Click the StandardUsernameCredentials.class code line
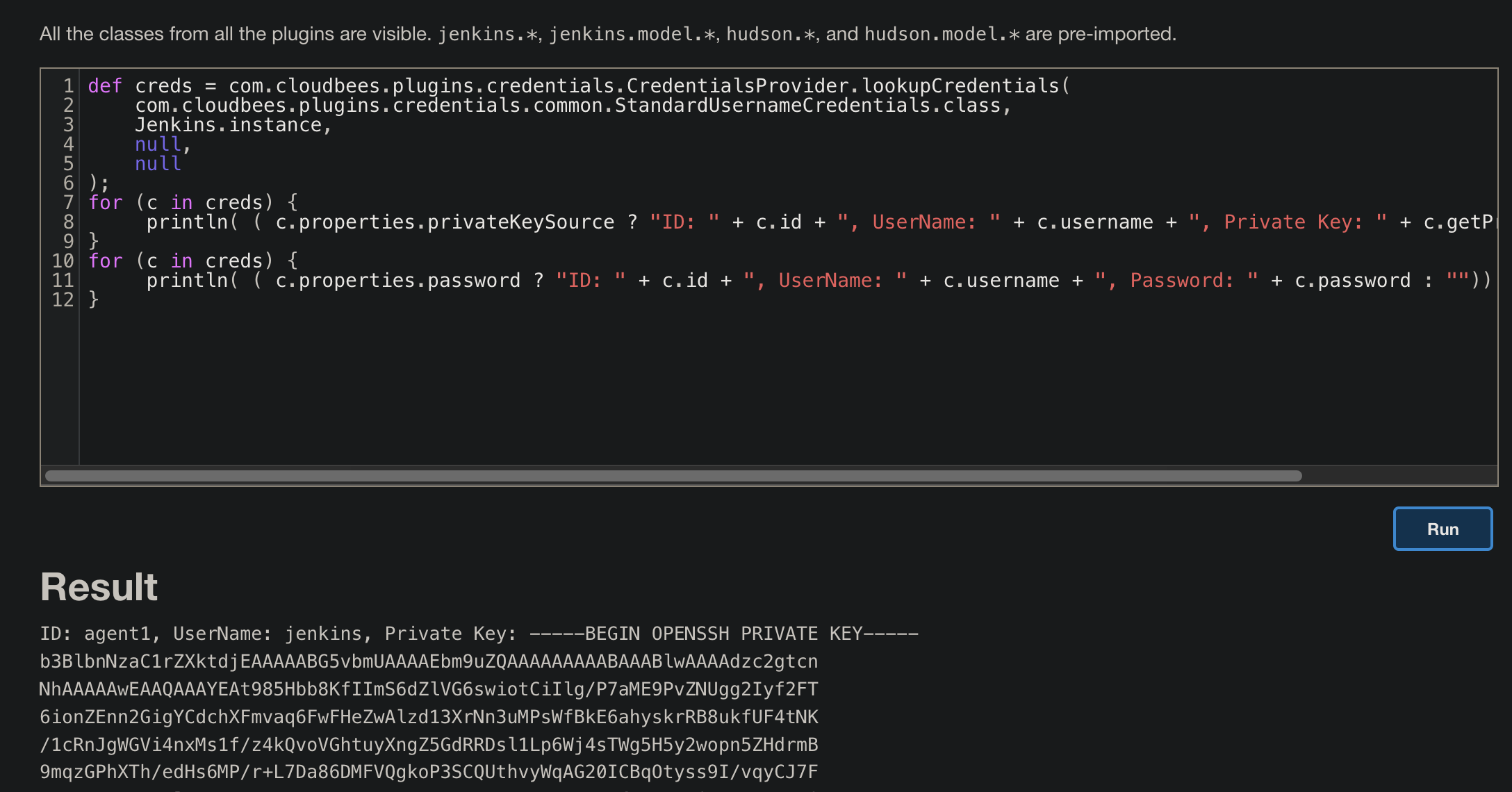Screen dimensions: 1512x792 pos(573,106)
